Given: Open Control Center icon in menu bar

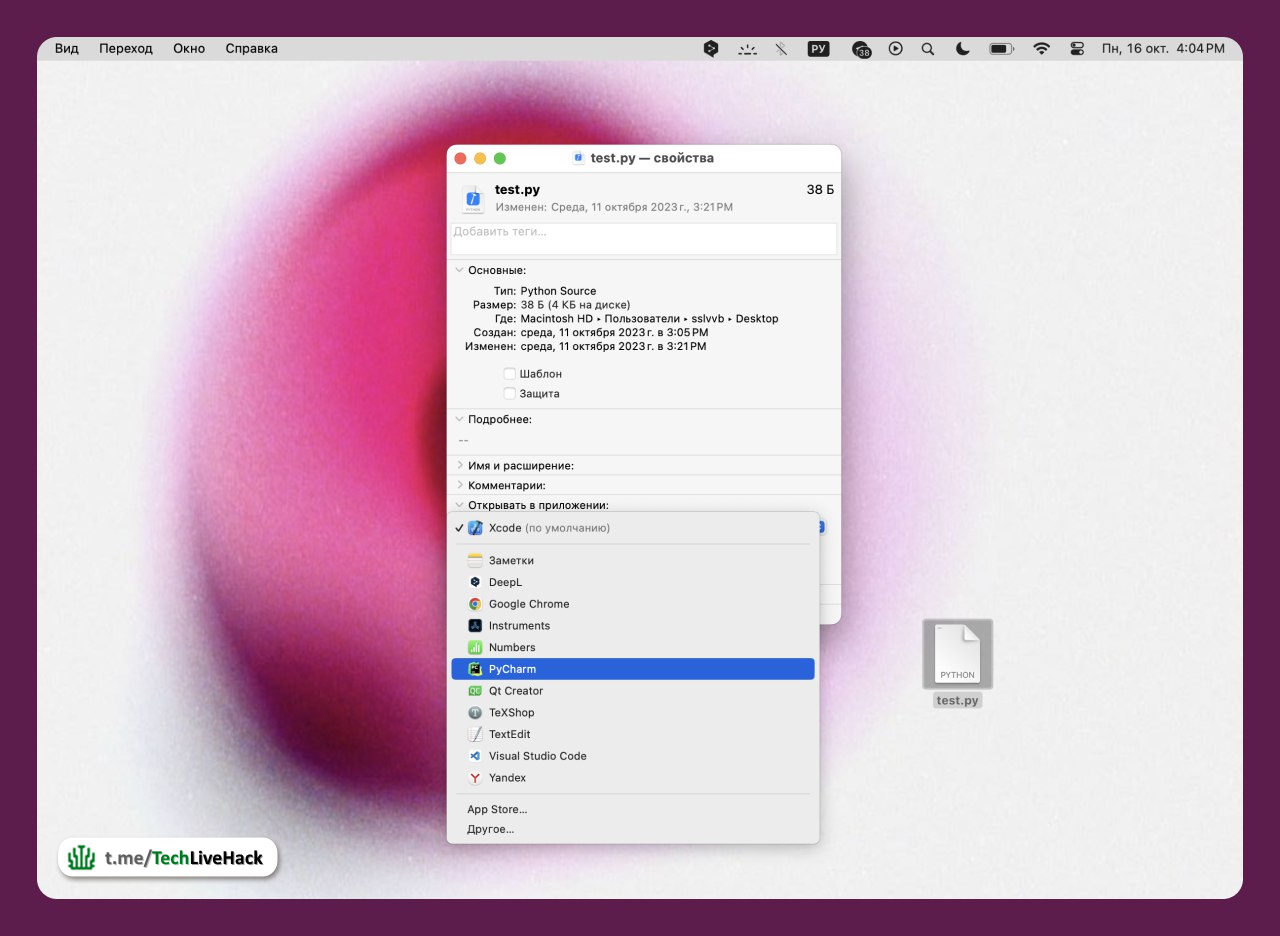Looking at the screenshot, I should coord(1077,48).
